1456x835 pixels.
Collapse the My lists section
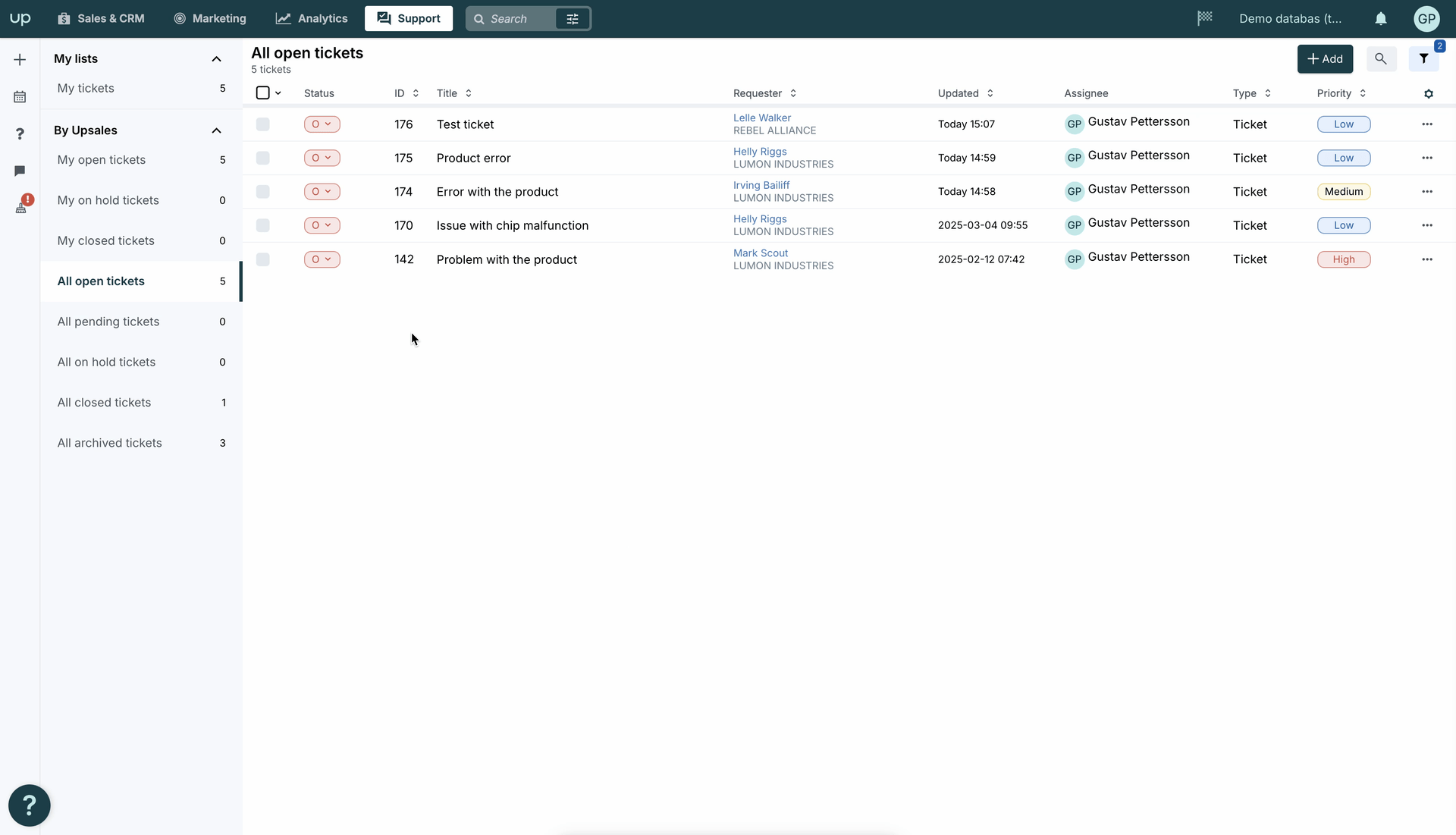click(216, 58)
